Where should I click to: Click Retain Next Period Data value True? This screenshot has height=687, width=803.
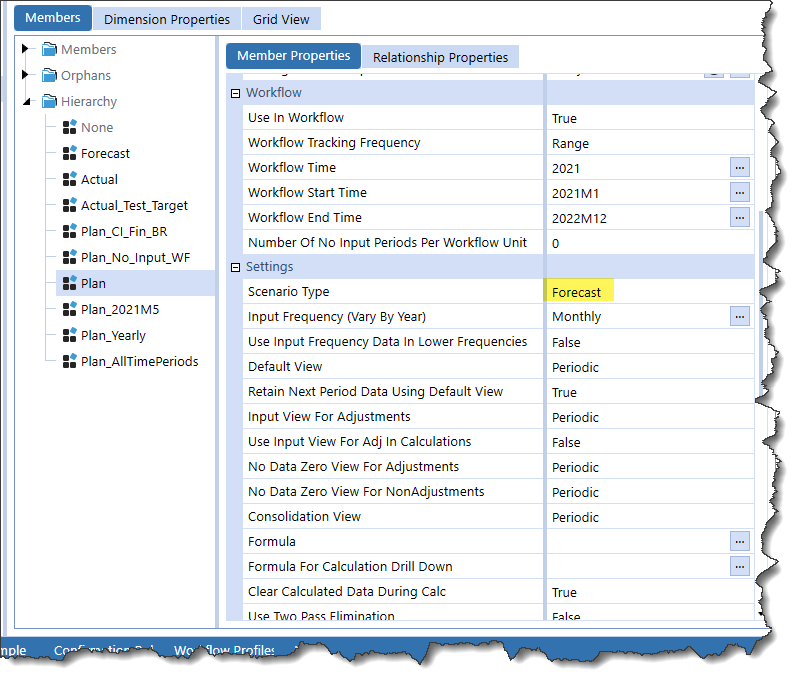564,392
